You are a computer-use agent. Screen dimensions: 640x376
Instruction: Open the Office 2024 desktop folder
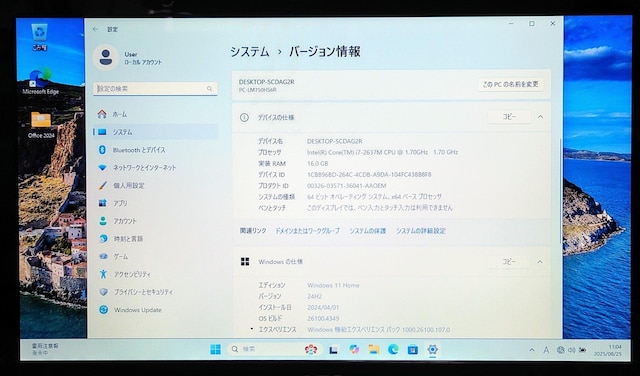41,125
